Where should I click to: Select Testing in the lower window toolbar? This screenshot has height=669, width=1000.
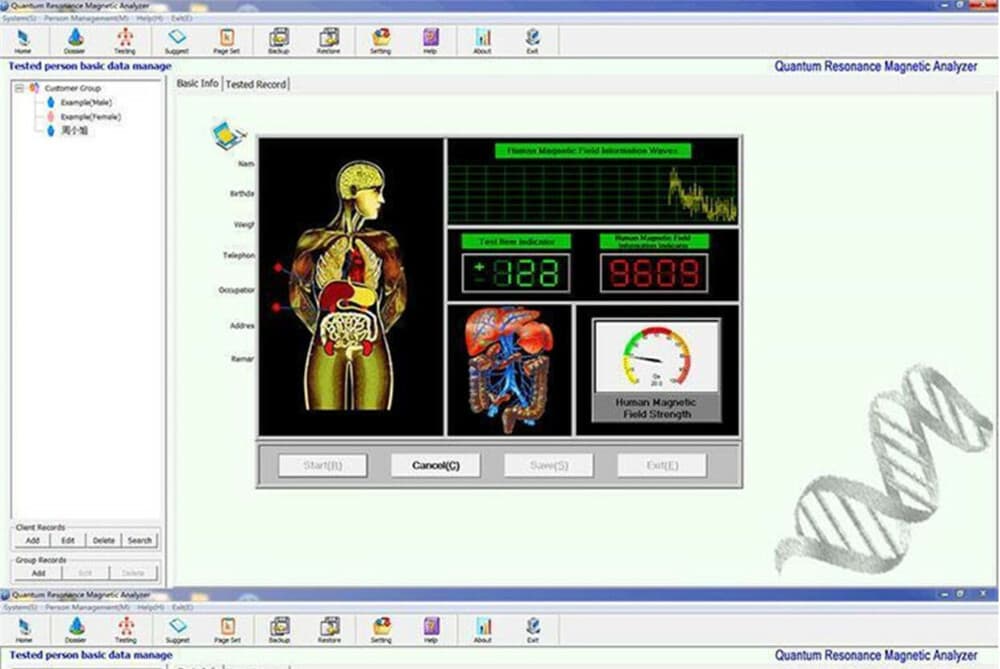(126, 630)
